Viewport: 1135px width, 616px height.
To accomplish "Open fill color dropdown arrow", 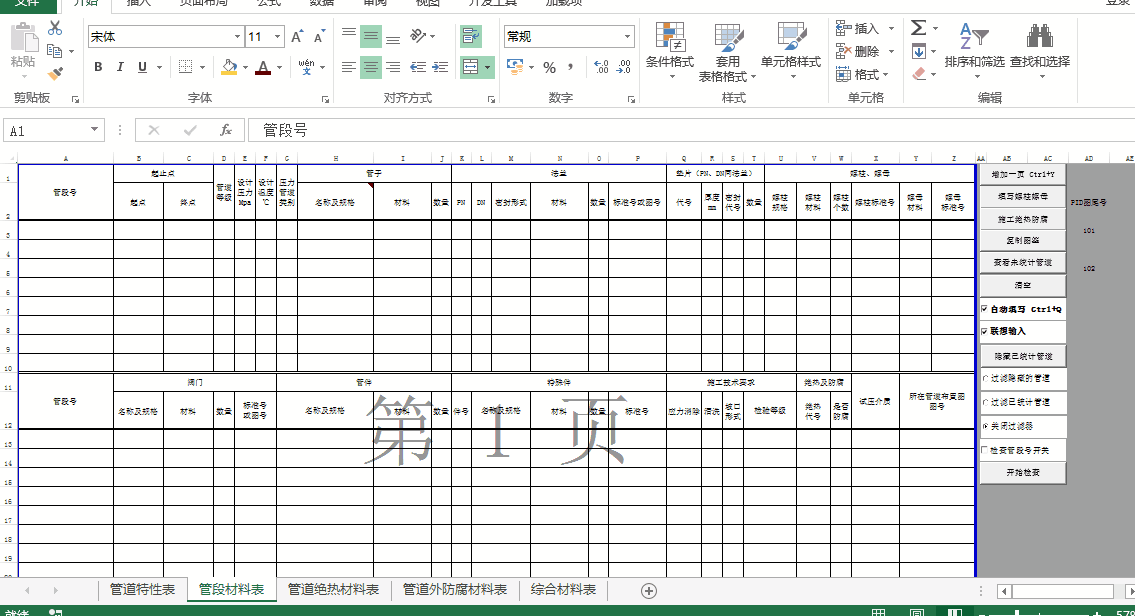I will click(245, 67).
